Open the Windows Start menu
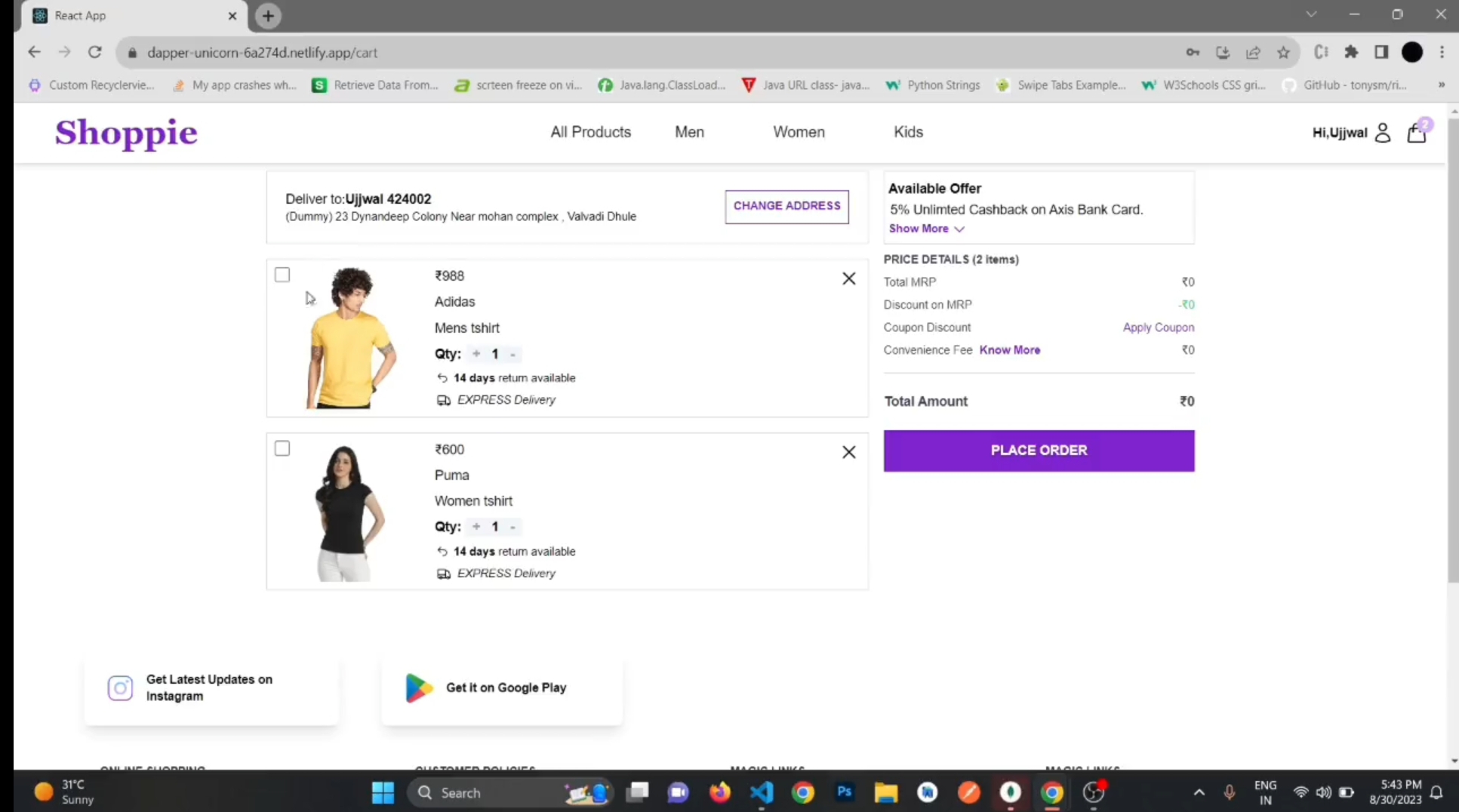The width and height of the screenshot is (1459, 812). tap(383, 792)
